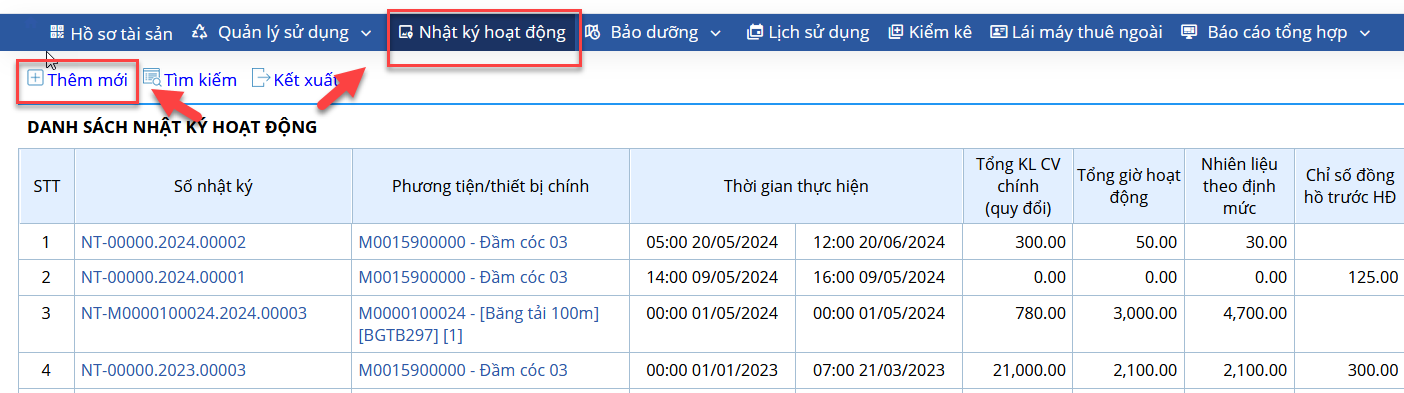Click the Quản lý sử dụng recycle icon
Image resolution: width=1404 pixels, height=393 pixels.
(200, 33)
